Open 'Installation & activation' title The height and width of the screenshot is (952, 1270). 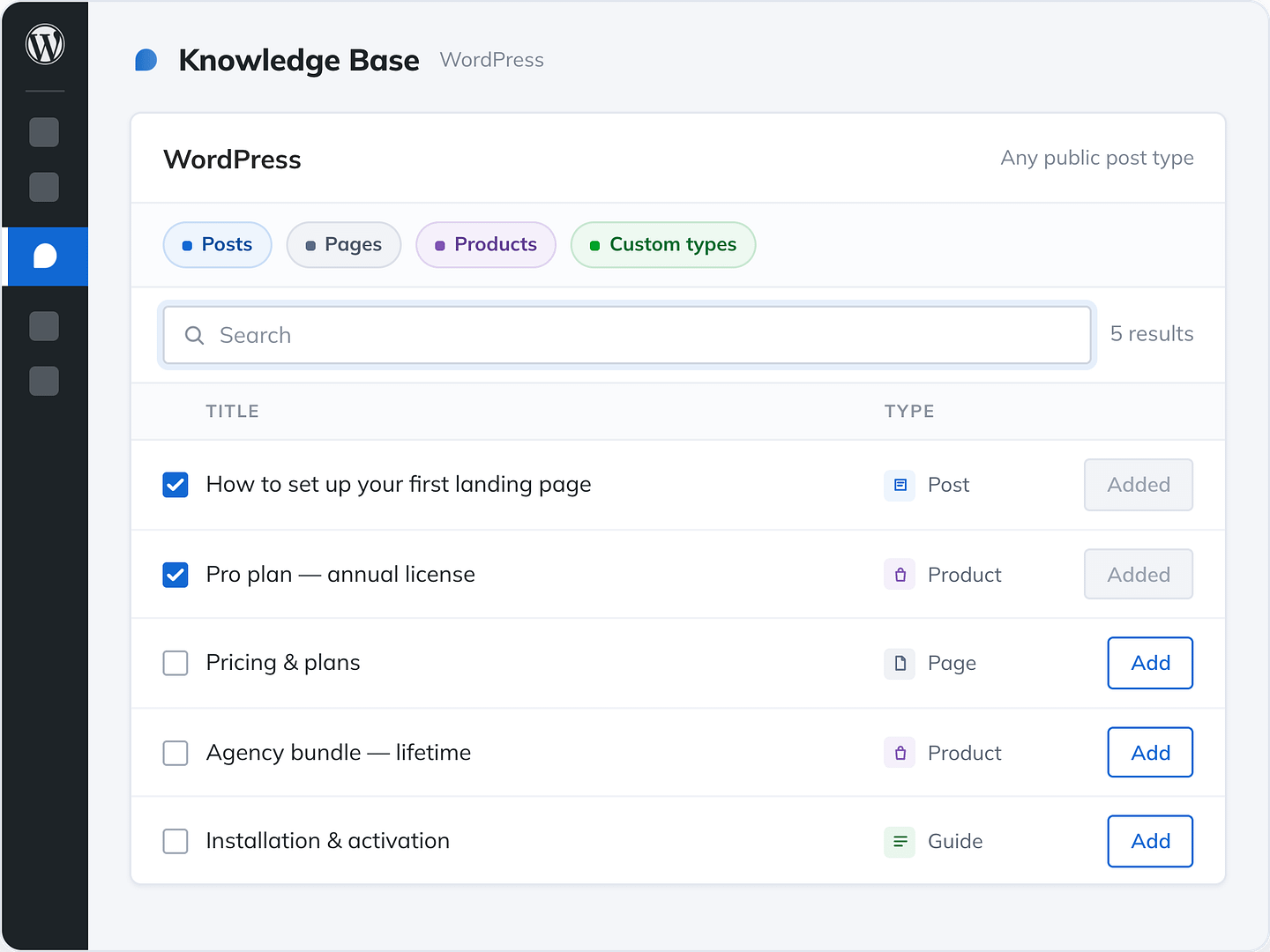coord(328,841)
